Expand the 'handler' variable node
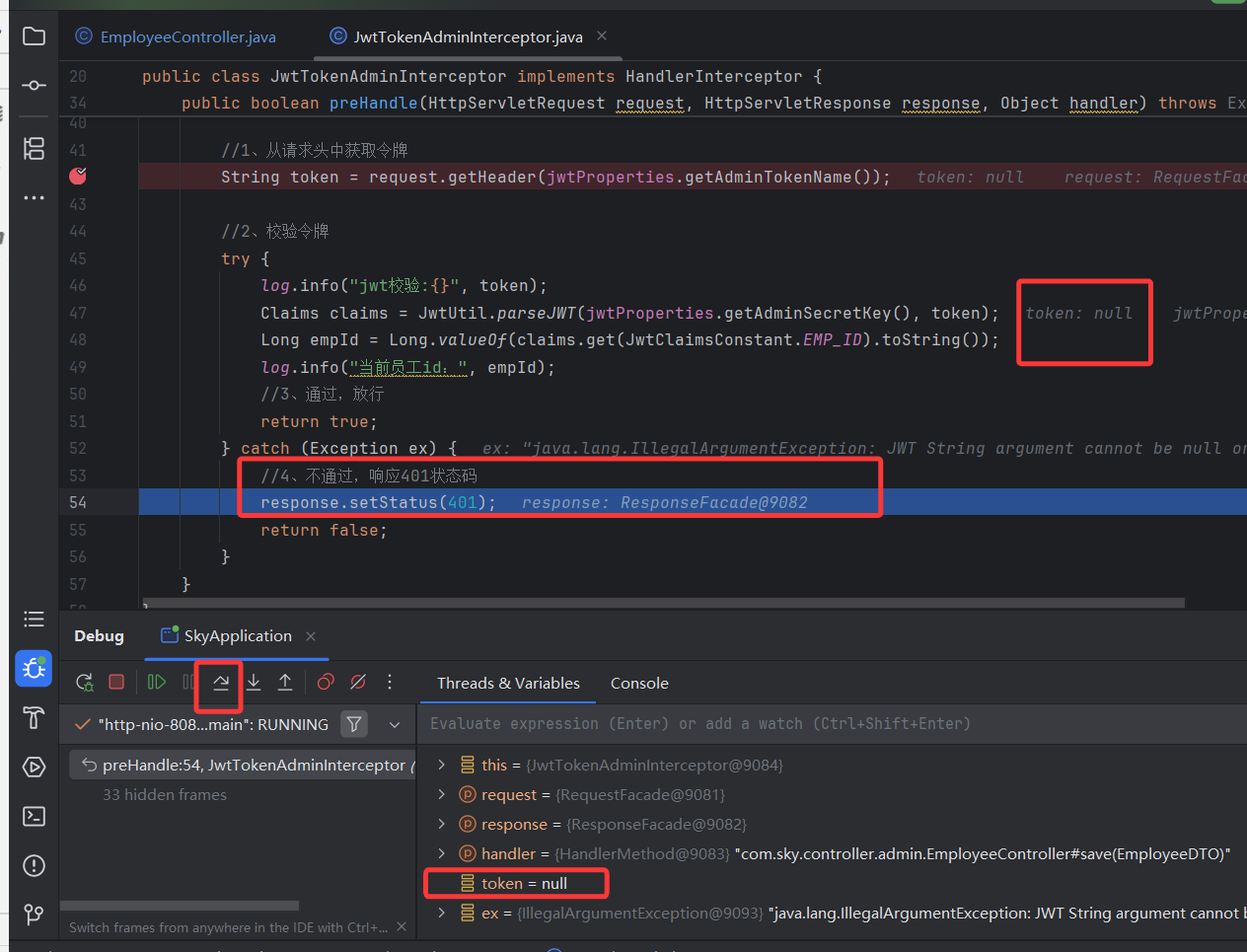Viewport: 1247px width, 952px height. pos(441,853)
